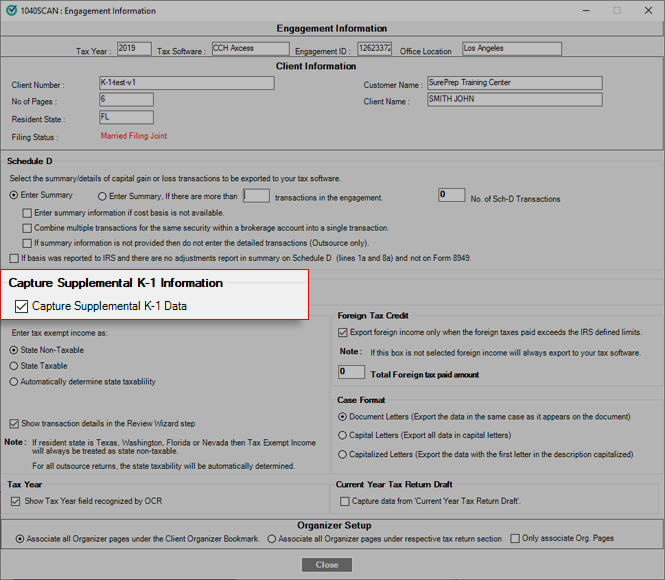Click the 'Married Filing Joint' filing status text
This screenshot has width=665, height=580.
click(134, 136)
